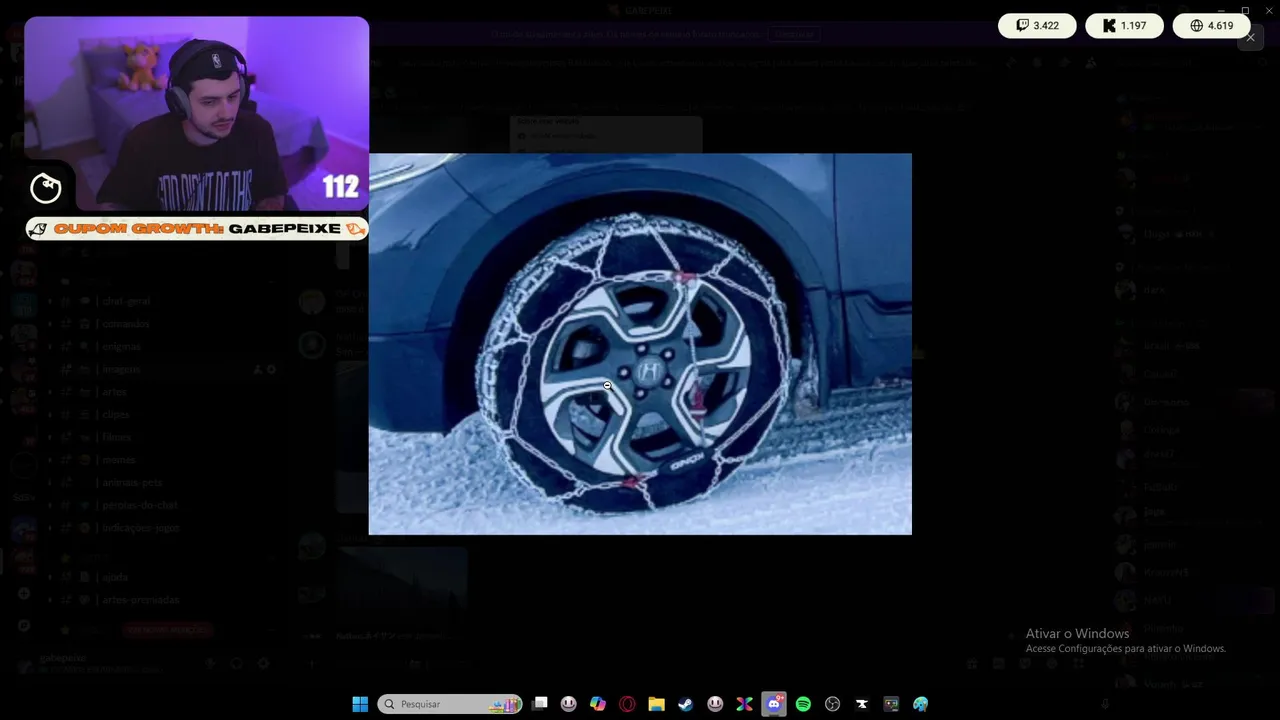Click the enlarged snow chain tire image
This screenshot has height=720, width=1280.
pos(640,344)
